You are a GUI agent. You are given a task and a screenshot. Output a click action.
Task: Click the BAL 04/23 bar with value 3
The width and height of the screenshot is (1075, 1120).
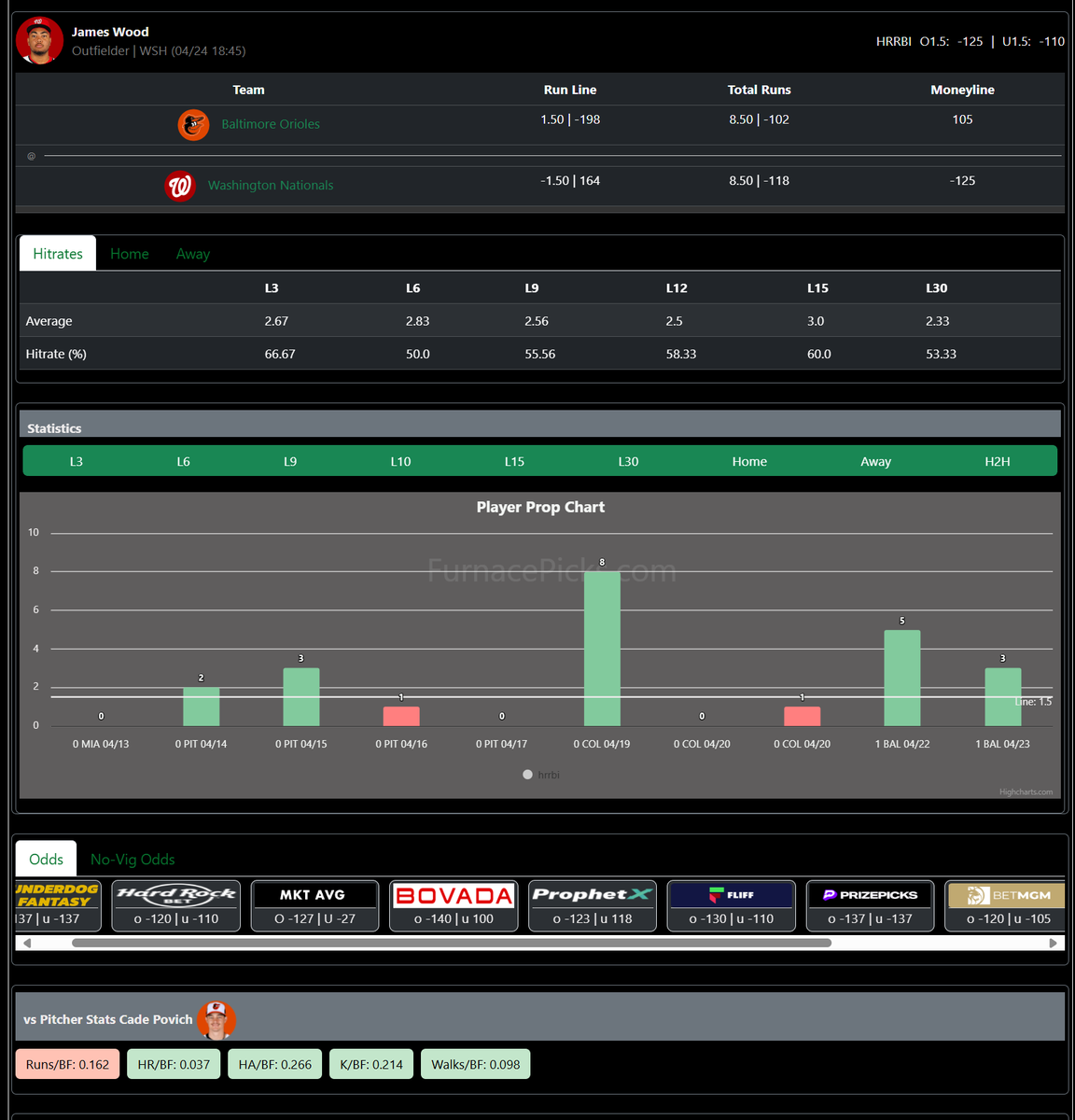[x=1003, y=696]
